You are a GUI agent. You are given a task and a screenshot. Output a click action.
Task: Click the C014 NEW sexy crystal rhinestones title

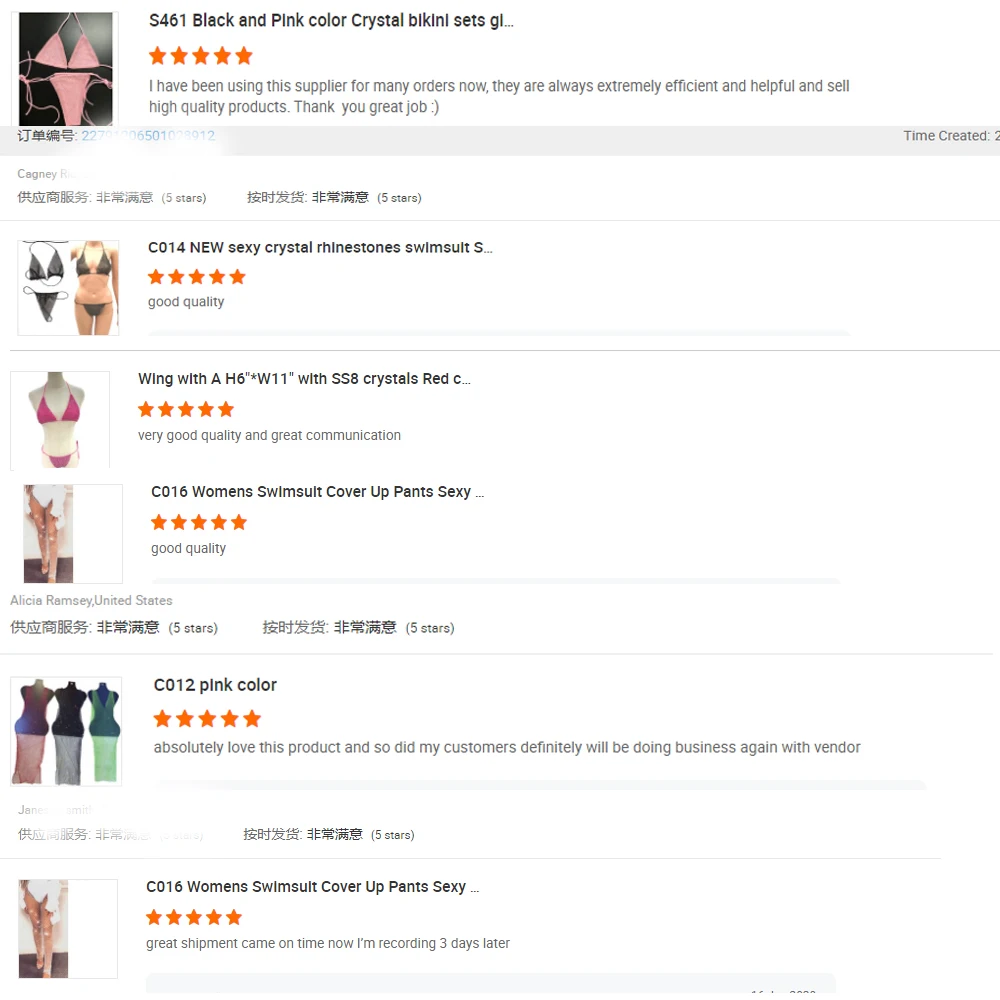[320, 247]
